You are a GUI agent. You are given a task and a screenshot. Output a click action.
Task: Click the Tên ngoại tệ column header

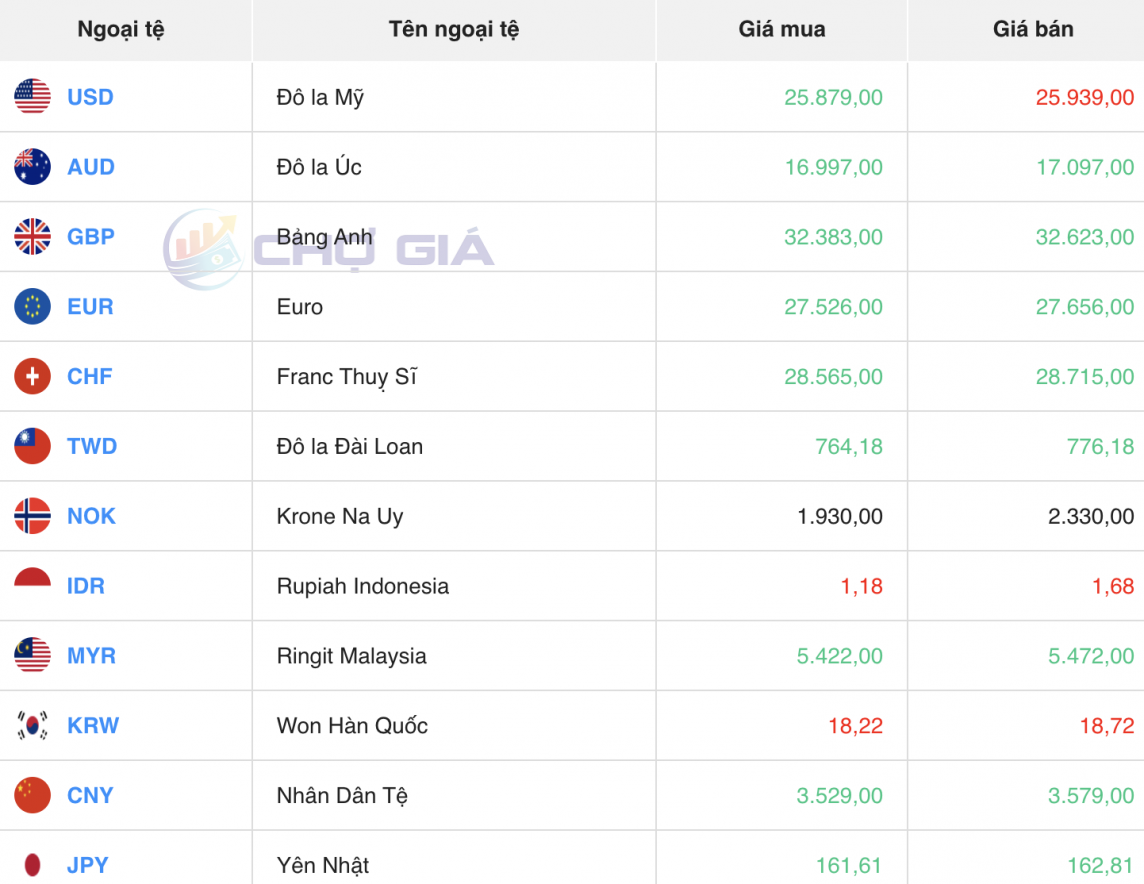pos(455,29)
